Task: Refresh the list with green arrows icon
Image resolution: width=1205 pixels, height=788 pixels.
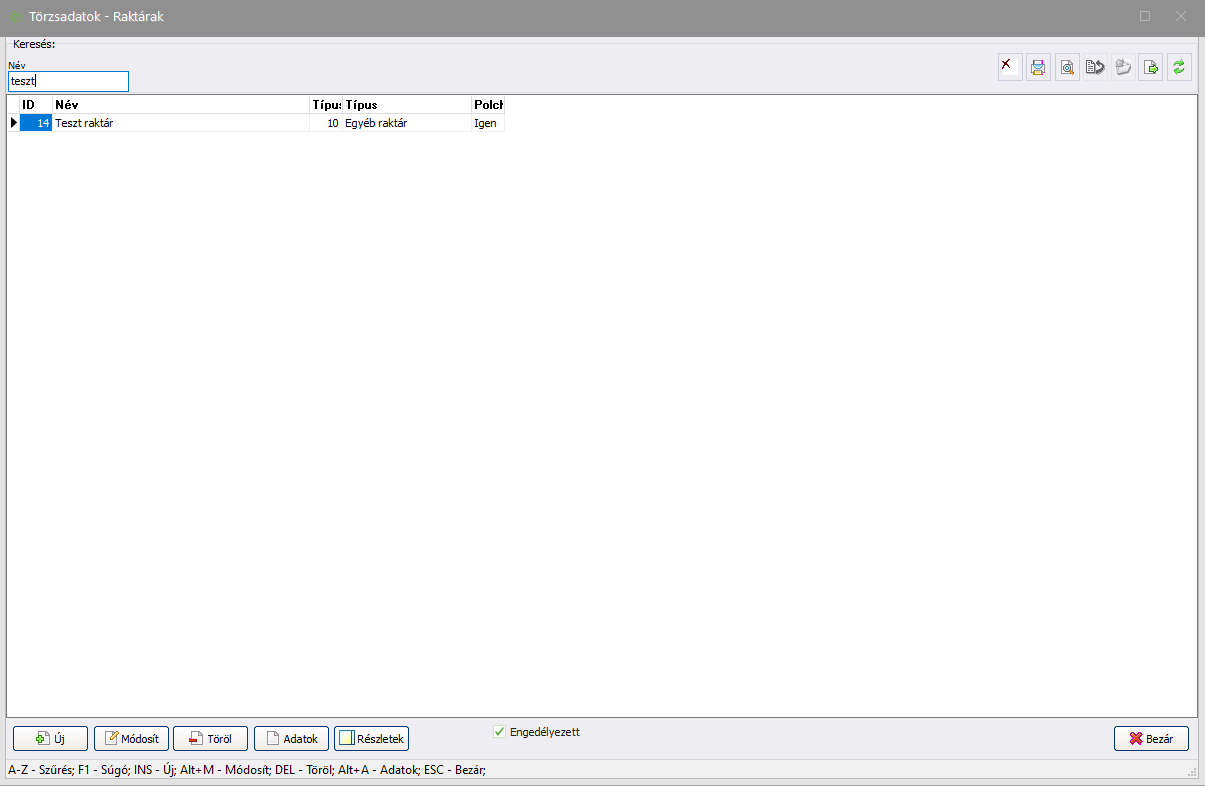Action: click(x=1179, y=68)
